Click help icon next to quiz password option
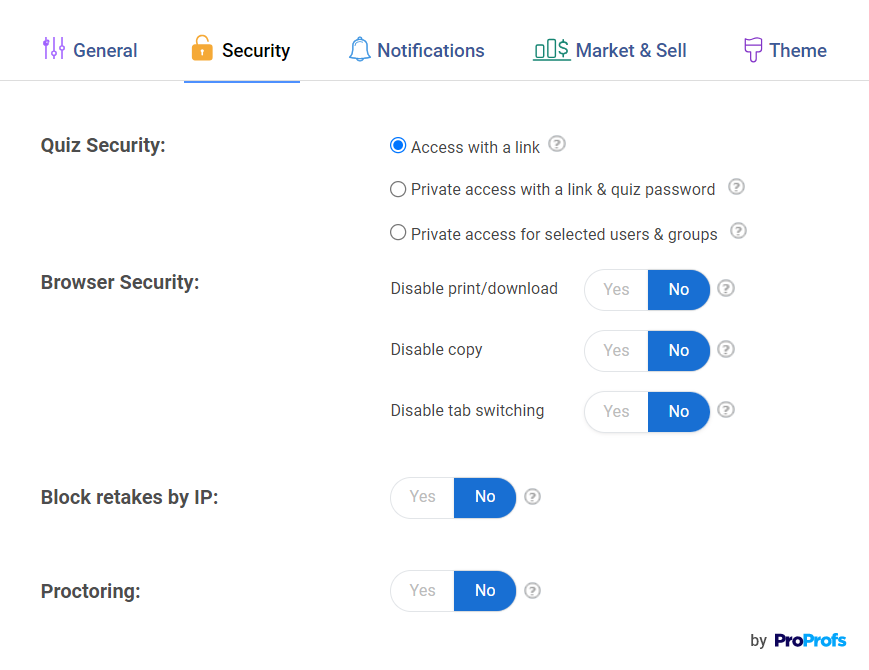The image size is (869, 670). [x=736, y=187]
